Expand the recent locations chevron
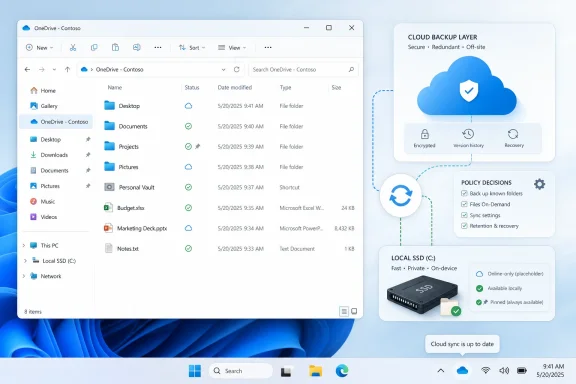Image resolution: width=576 pixels, height=384 pixels. [x=54, y=69]
